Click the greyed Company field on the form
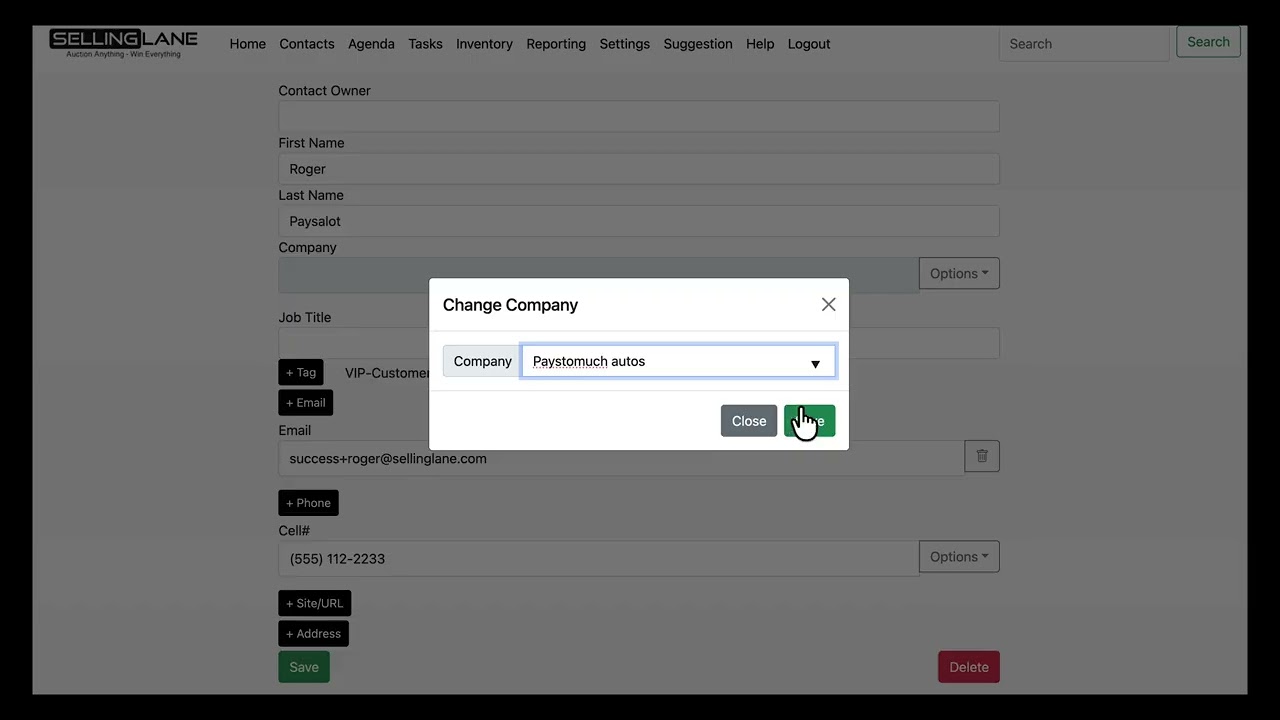The image size is (1280, 720). click(598, 275)
